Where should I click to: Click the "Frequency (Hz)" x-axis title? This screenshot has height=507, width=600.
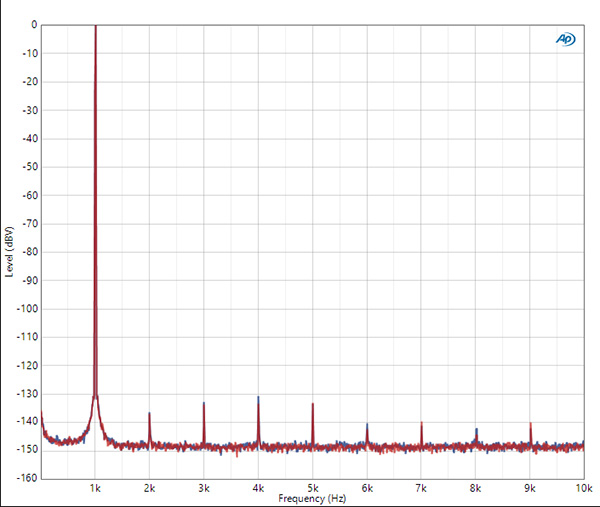pos(313,498)
